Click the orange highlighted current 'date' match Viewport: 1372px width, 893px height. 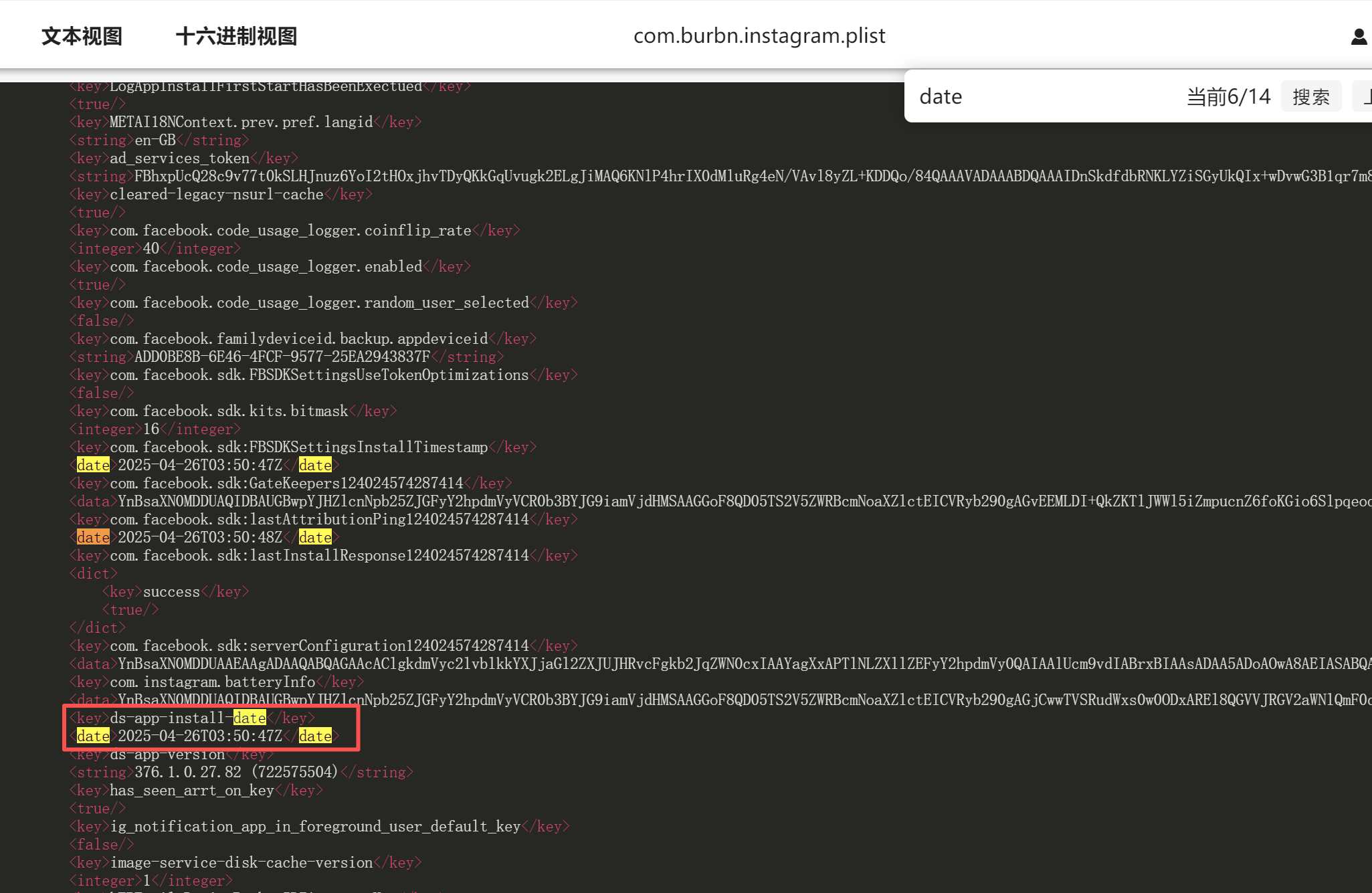coord(93,537)
